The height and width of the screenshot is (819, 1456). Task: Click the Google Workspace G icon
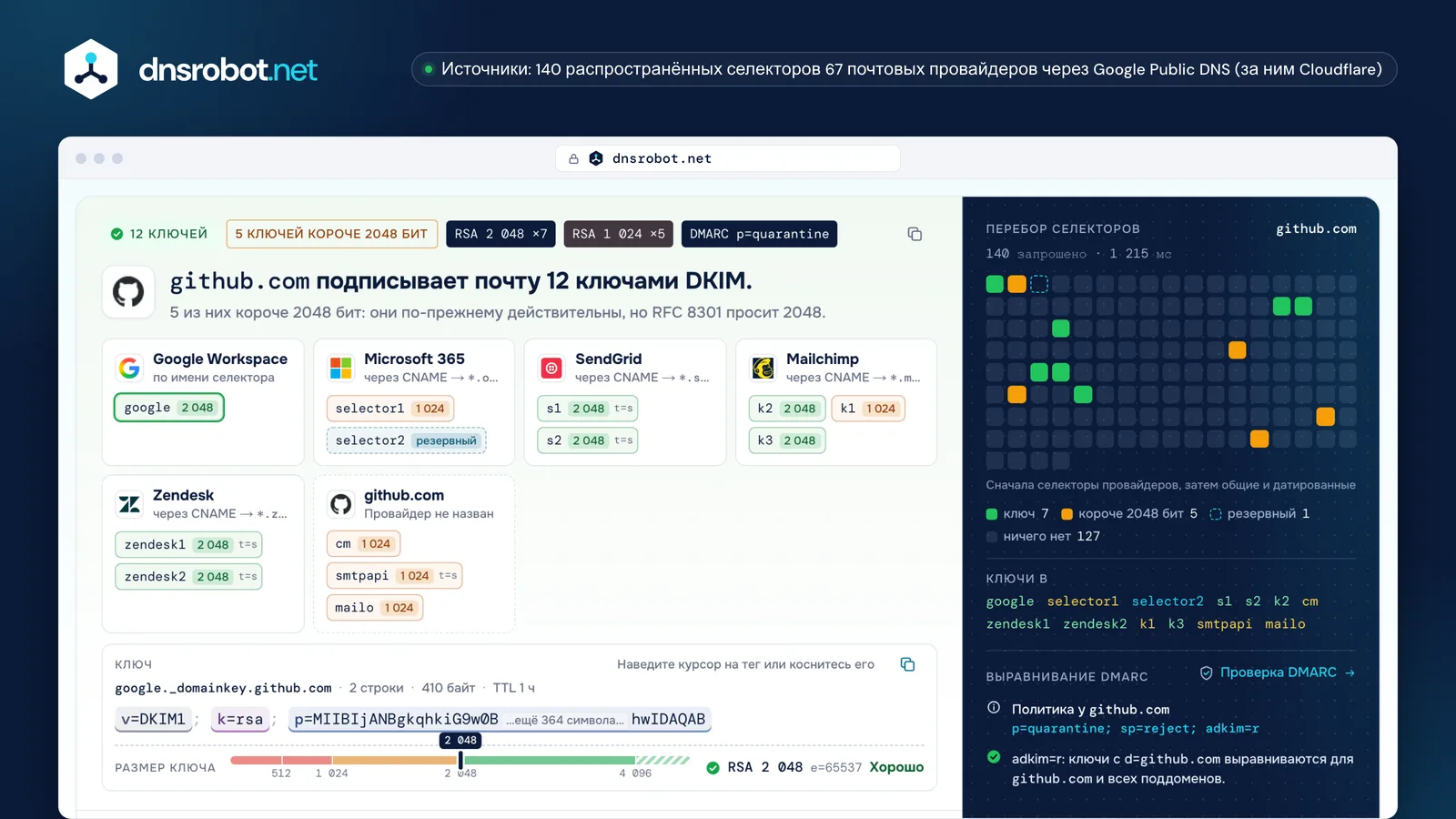point(129,368)
